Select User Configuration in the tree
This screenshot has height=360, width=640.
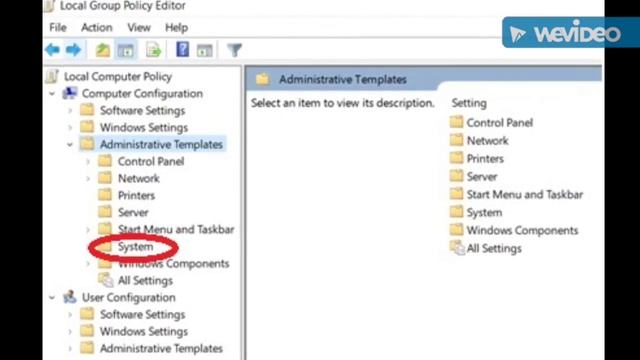click(x=129, y=298)
